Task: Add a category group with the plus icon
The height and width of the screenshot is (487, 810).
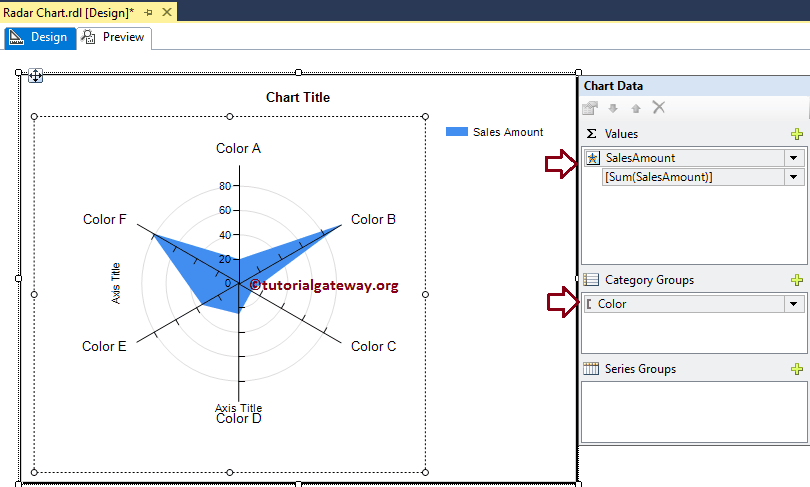Action: pos(797,280)
